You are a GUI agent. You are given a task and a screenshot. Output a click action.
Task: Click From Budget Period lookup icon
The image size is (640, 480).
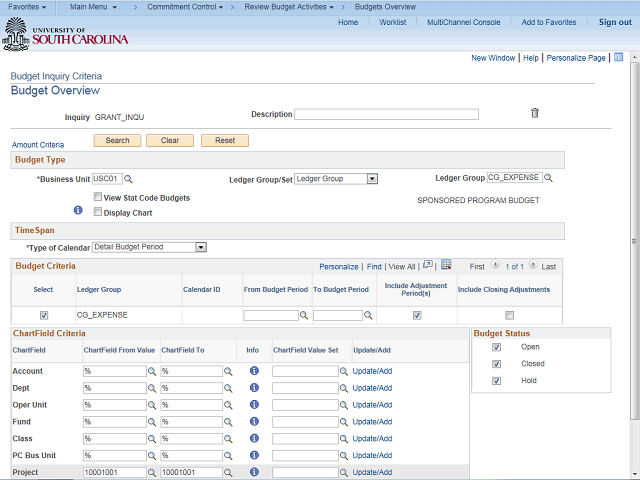pos(305,315)
